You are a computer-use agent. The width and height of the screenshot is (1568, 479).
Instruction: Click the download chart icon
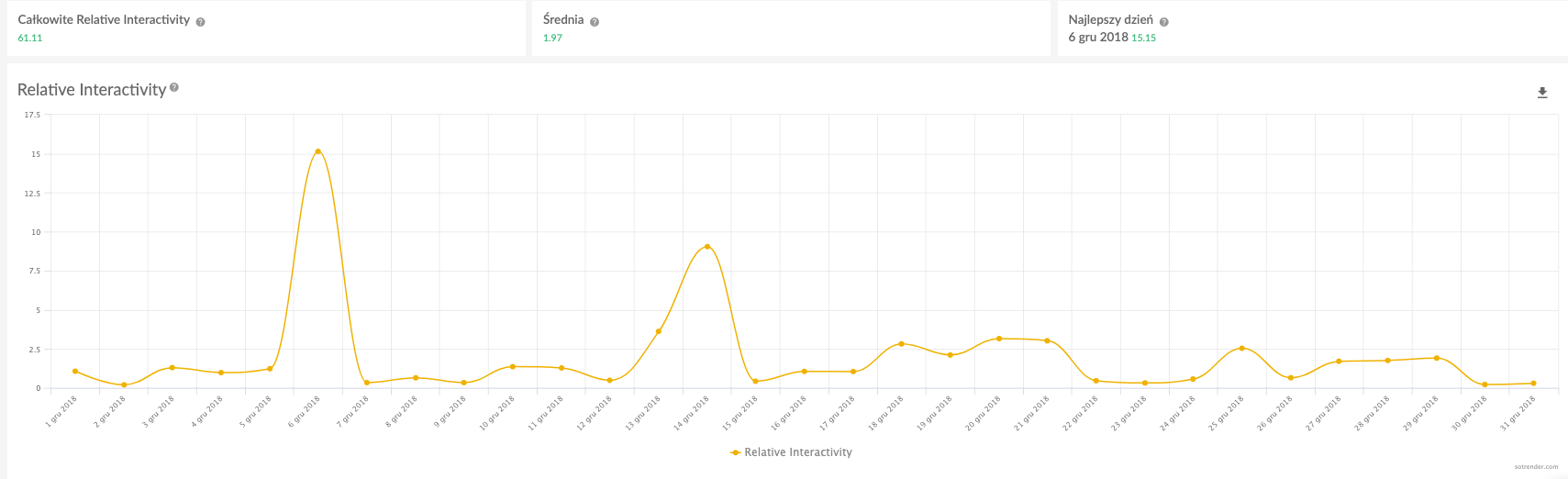pyautogui.click(x=1542, y=93)
